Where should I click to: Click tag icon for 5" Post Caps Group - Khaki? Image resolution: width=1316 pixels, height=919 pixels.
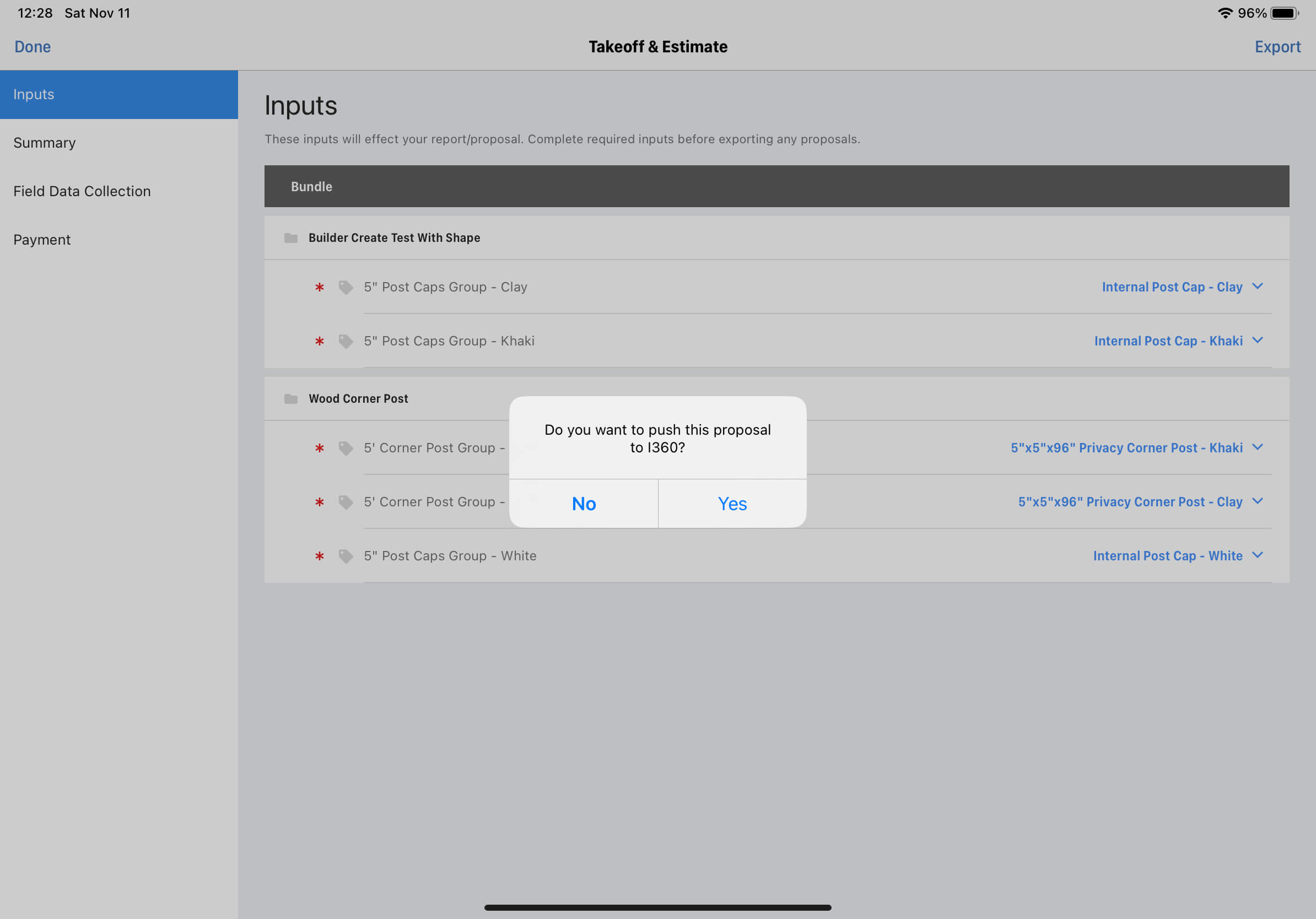pos(346,342)
